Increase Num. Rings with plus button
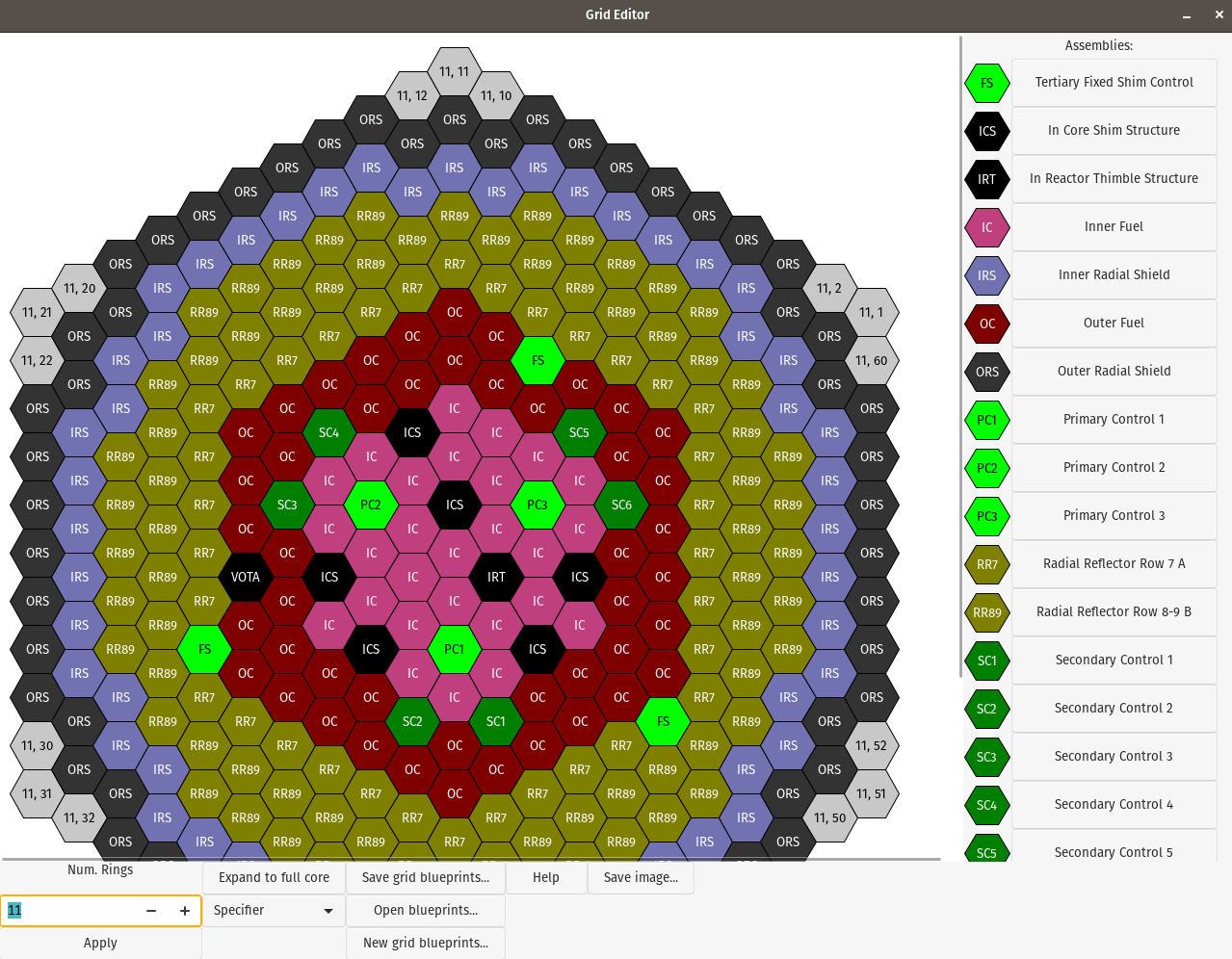Viewport: 1232px width, 959px height. [x=184, y=911]
